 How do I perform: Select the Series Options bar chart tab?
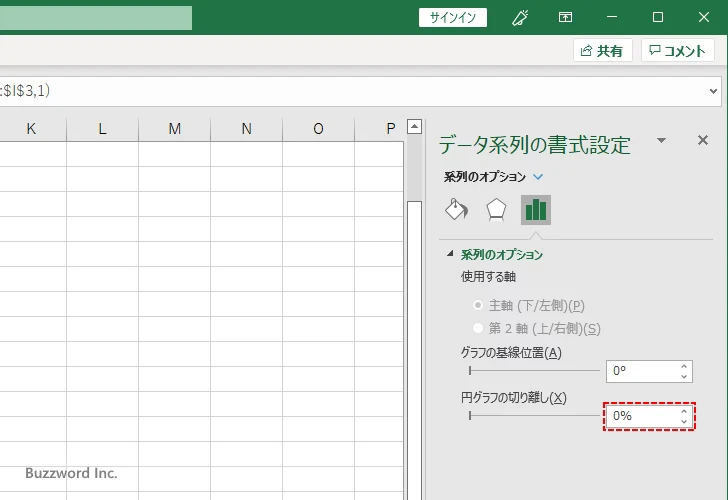pyautogui.click(x=536, y=210)
